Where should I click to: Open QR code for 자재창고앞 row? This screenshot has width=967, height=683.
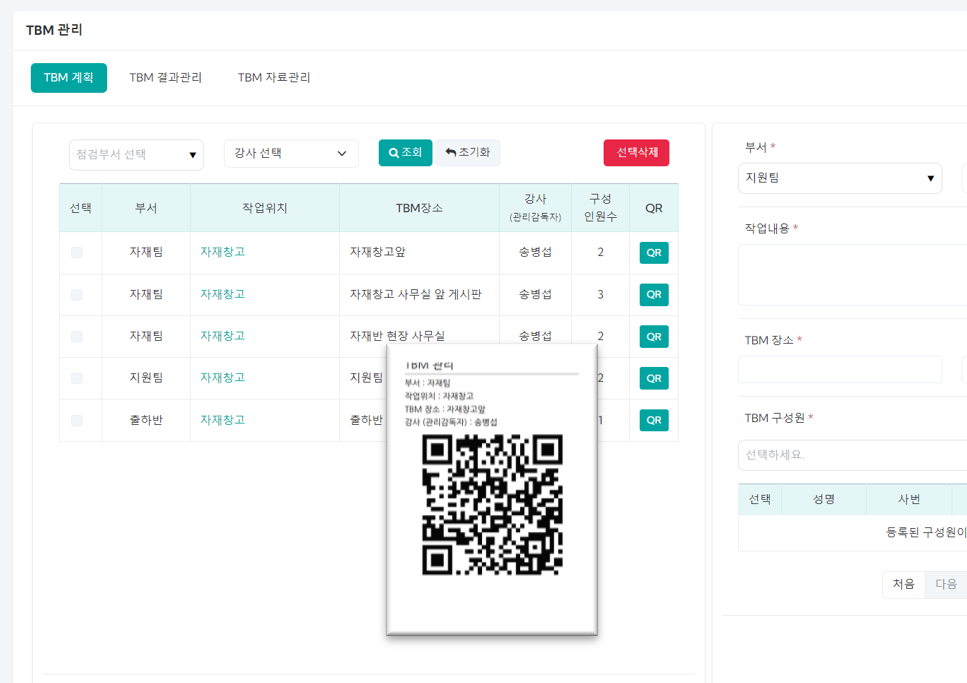(x=654, y=253)
